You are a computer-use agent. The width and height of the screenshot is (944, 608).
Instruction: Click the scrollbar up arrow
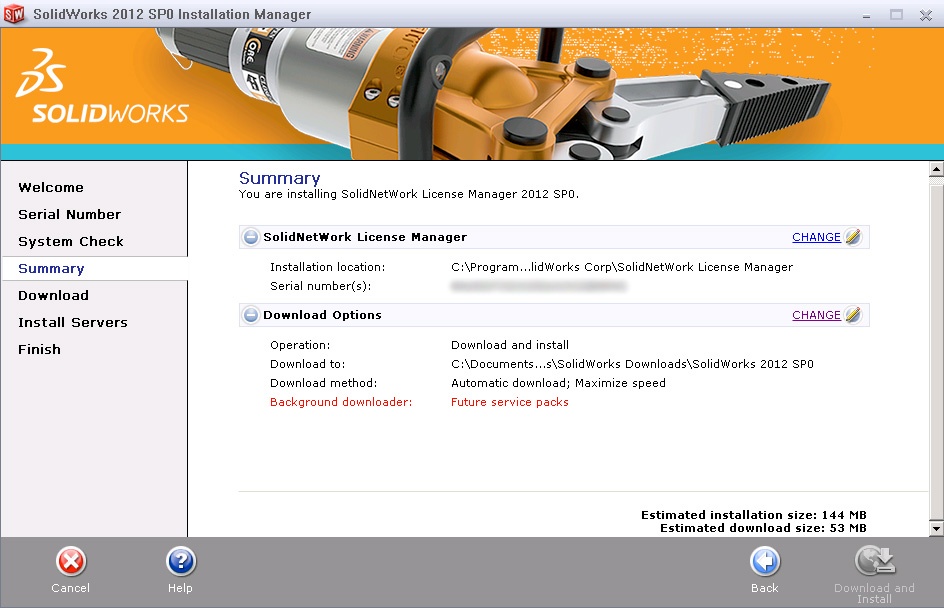click(x=936, y=169)
